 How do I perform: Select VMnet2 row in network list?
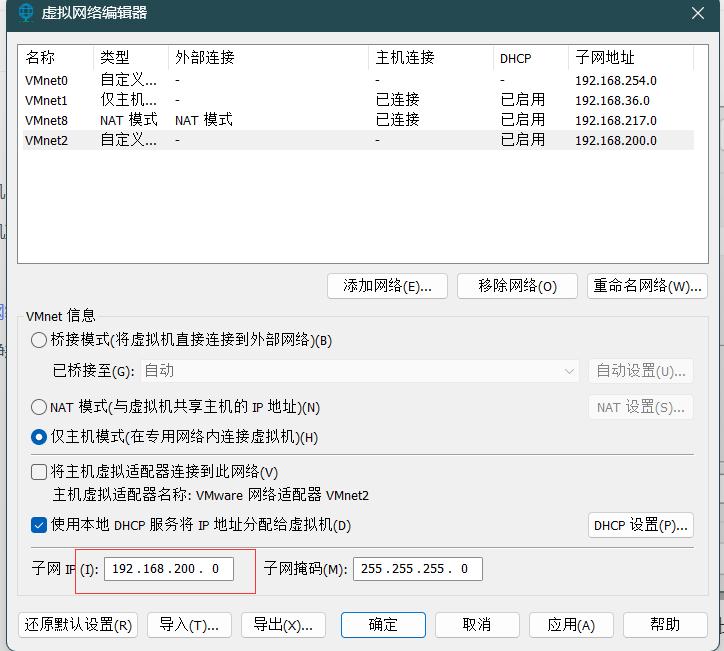pyautogui.click(x=358, y=140)
